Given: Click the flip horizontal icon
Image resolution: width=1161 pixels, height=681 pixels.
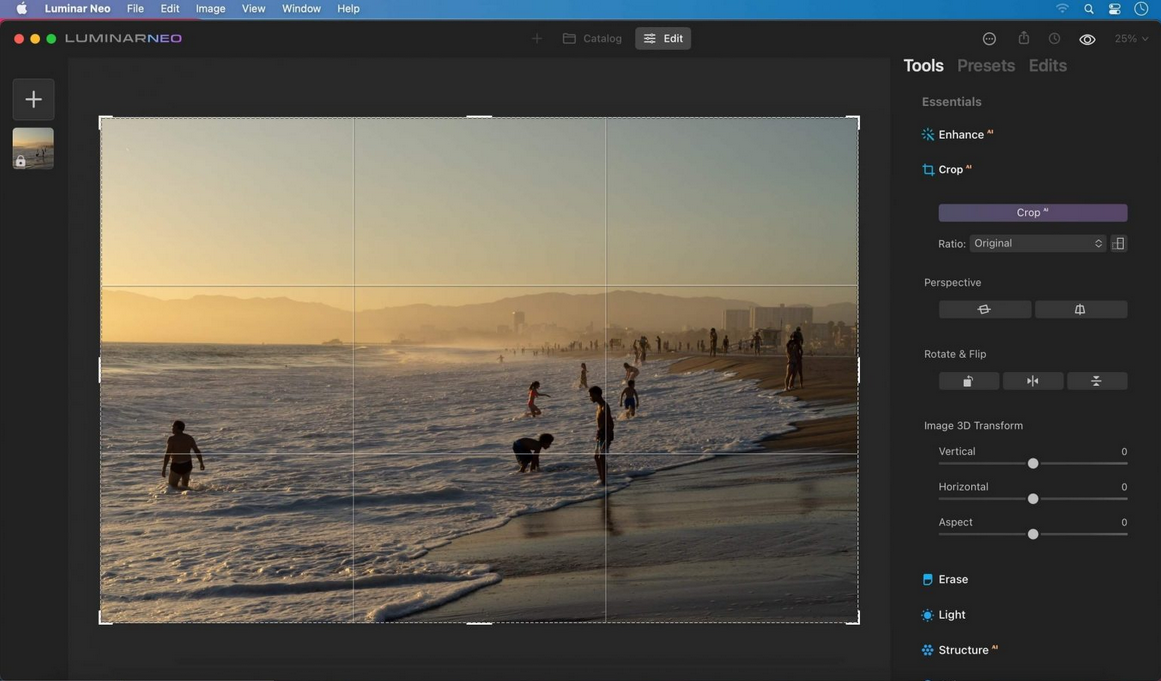Looking at the screenshot, I should tap(1033, 381).
